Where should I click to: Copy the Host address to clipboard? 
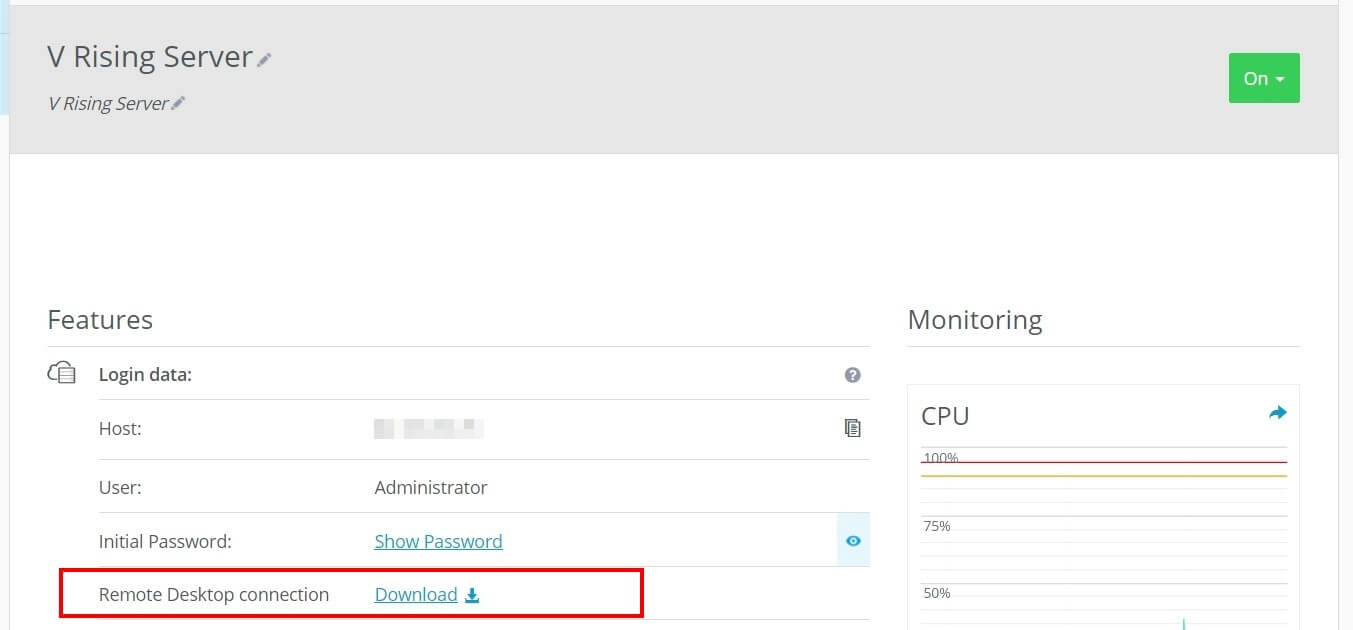(x=852, y=428)
